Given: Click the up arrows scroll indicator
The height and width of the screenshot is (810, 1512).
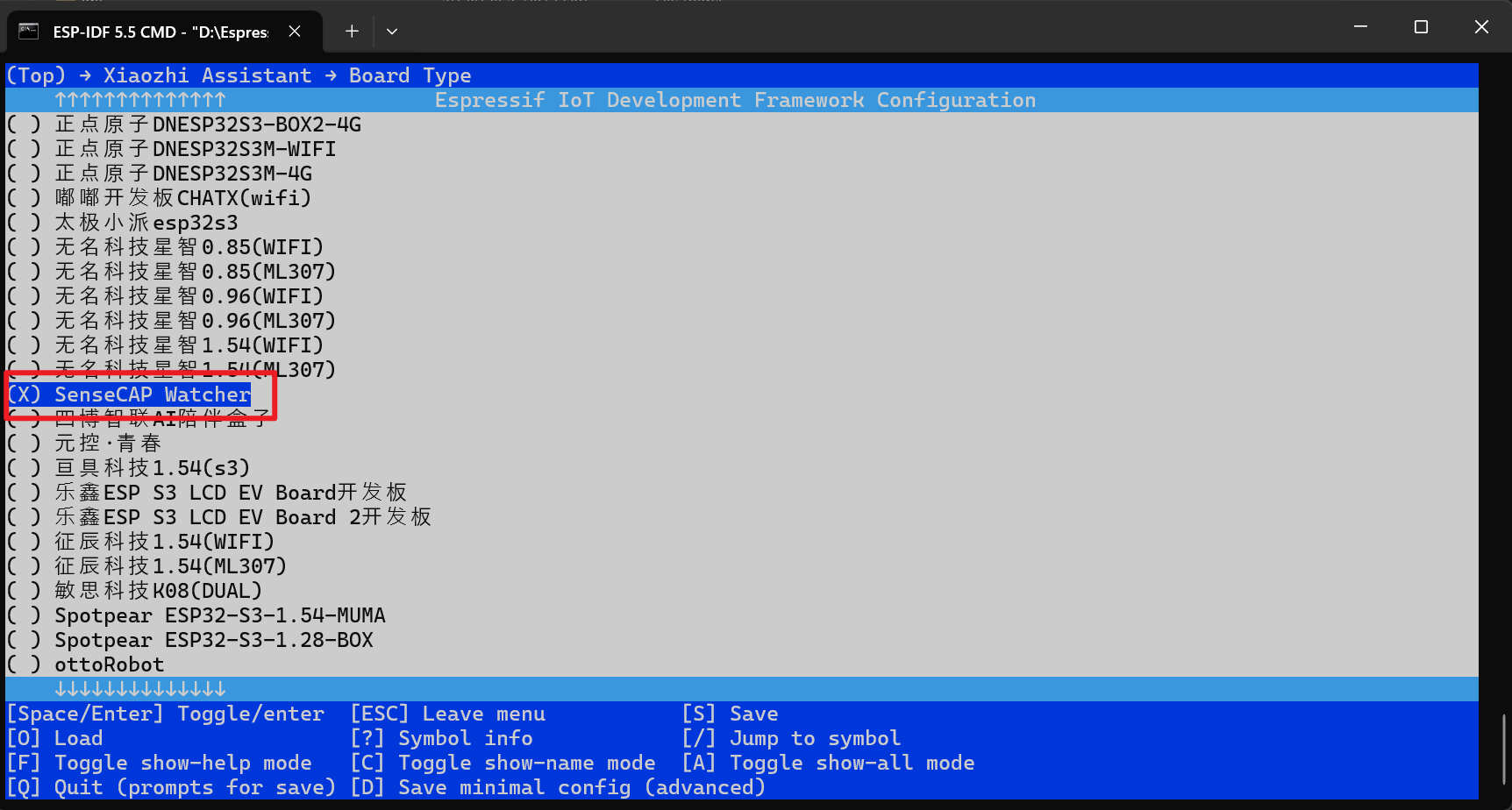Looking at the screenshot, I should pyautogui.click(x=140, y=100).
